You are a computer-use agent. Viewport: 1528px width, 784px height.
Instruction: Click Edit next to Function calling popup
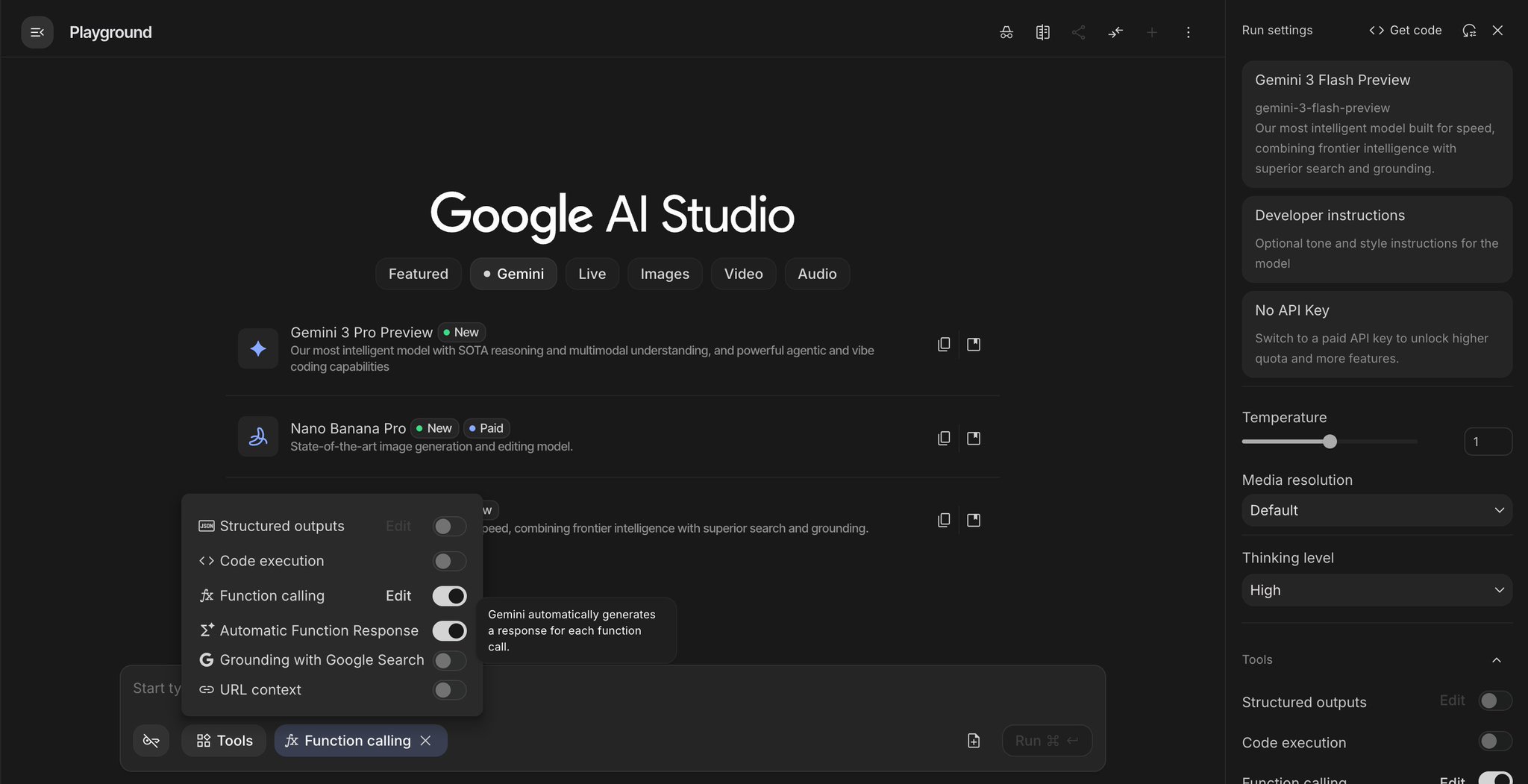click(x=398, y=596)
